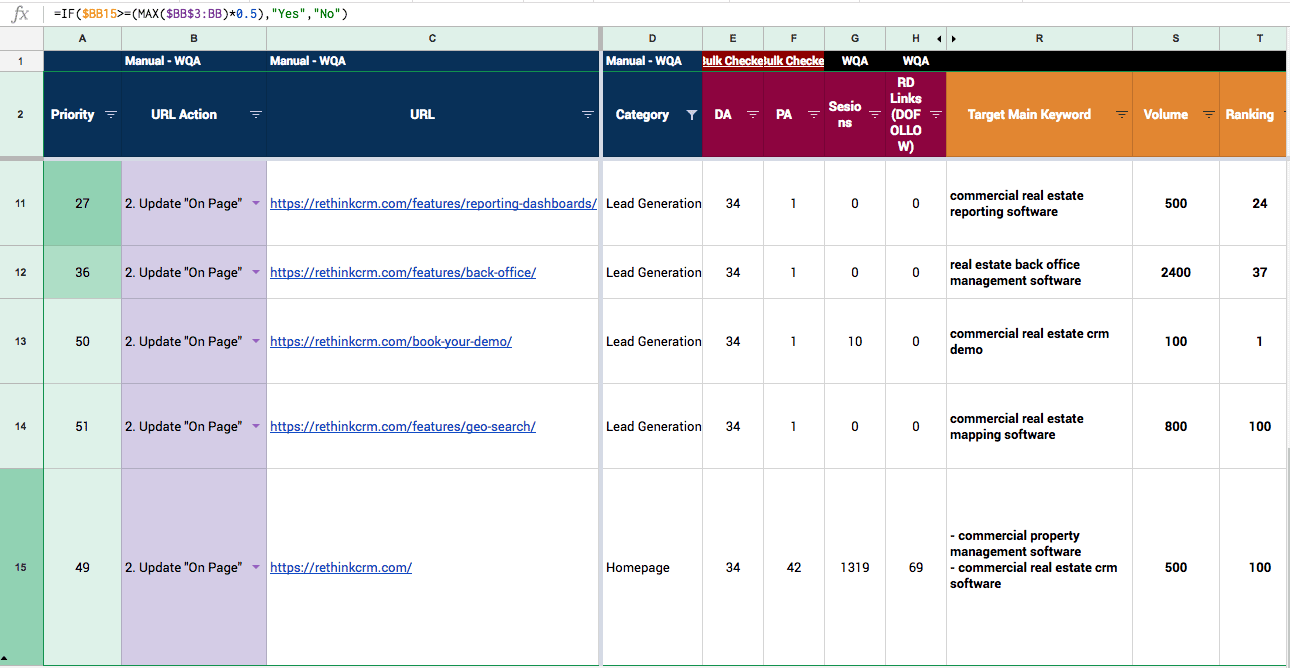This screenshot has width=1290, height=668.
Task: Select column A header
Action: pos(82,38)
